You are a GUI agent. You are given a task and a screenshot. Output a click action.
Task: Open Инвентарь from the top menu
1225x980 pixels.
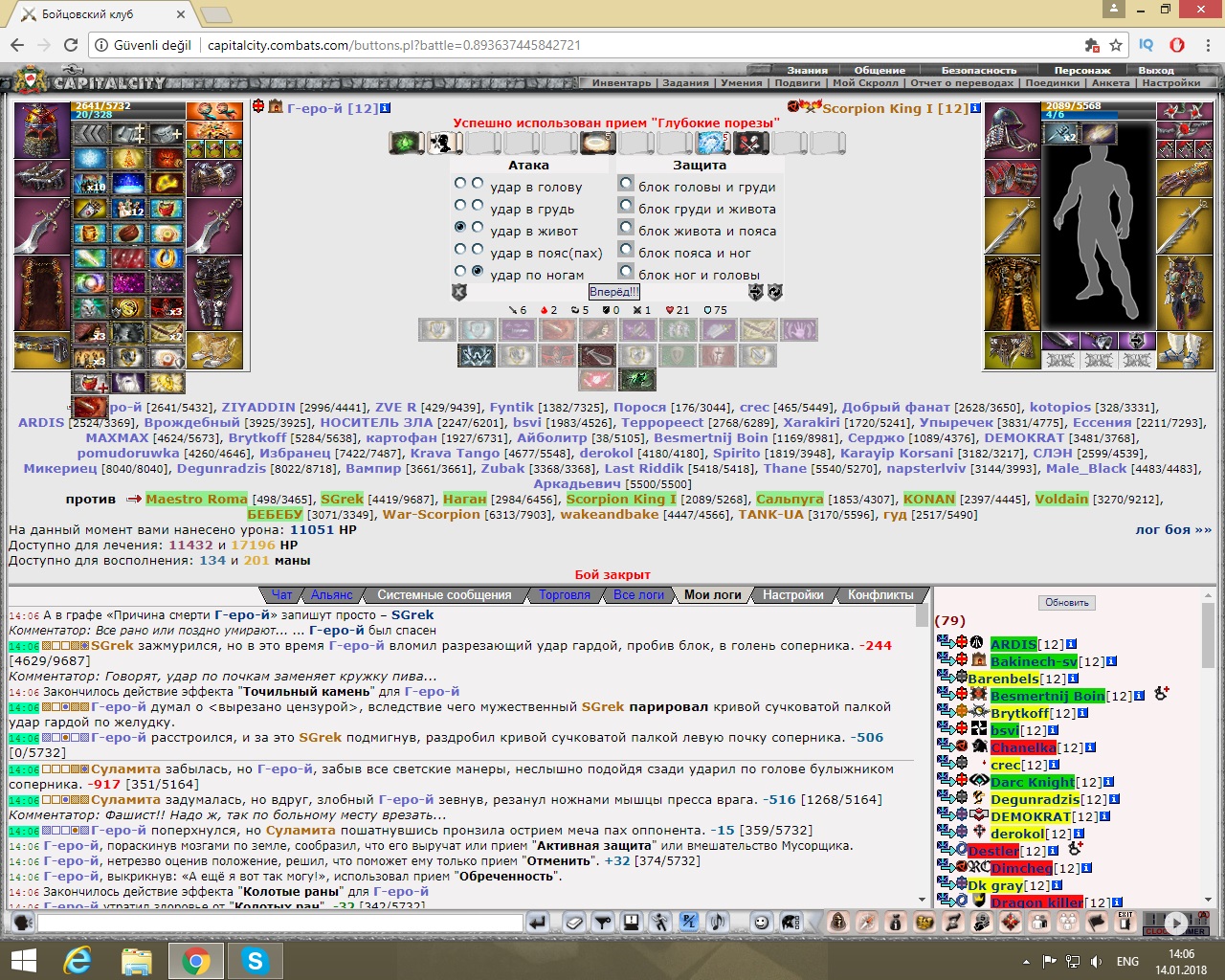(621, 83)
